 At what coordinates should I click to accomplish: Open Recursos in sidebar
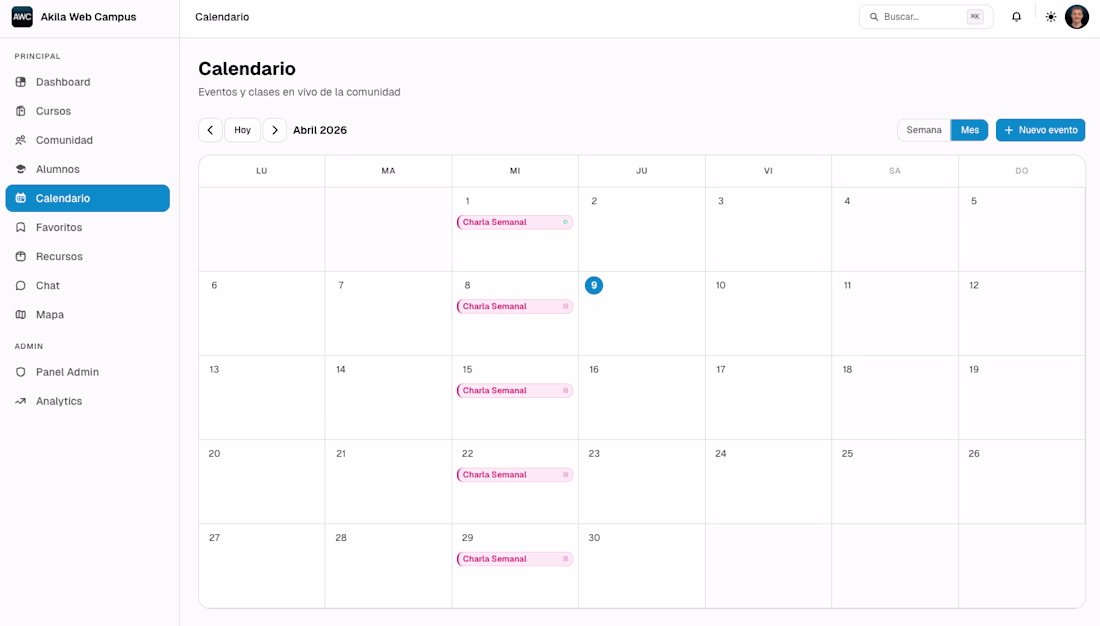pos(59,256)
